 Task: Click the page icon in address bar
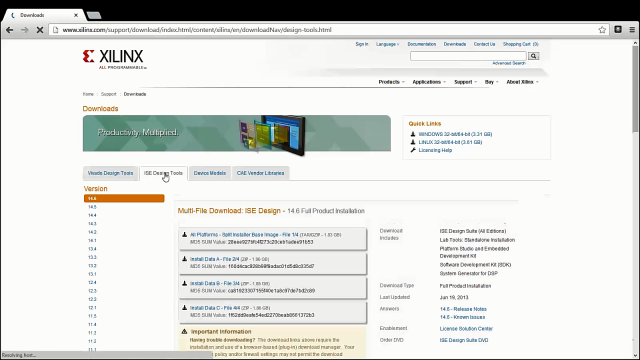point(56,30)
